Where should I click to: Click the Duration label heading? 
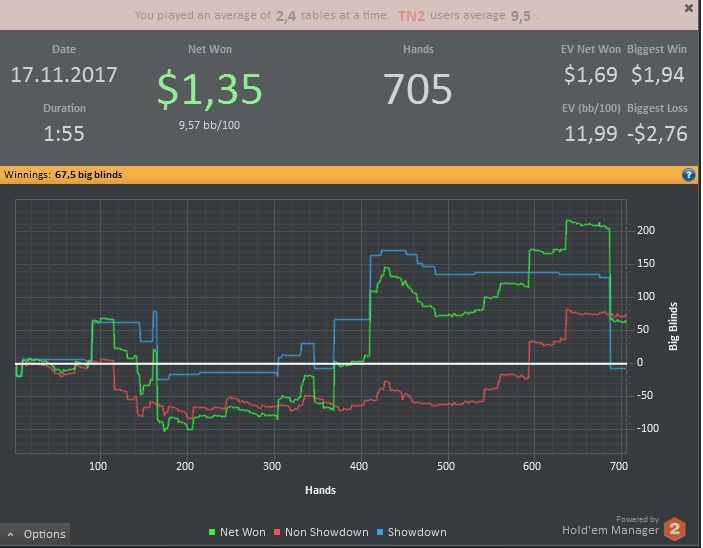[x=64, y=109]
